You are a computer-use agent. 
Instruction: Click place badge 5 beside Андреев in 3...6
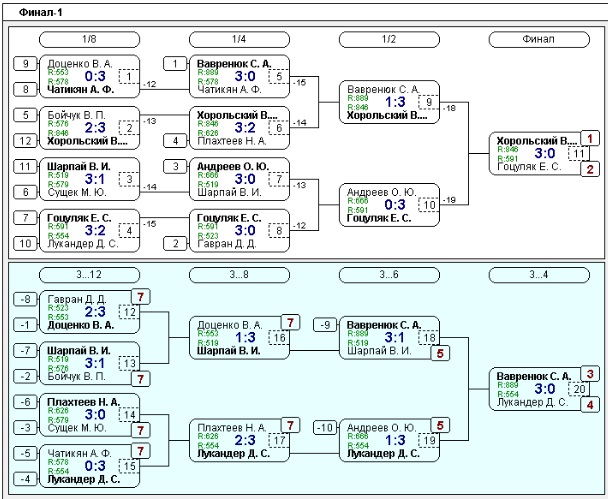(440, 425)
